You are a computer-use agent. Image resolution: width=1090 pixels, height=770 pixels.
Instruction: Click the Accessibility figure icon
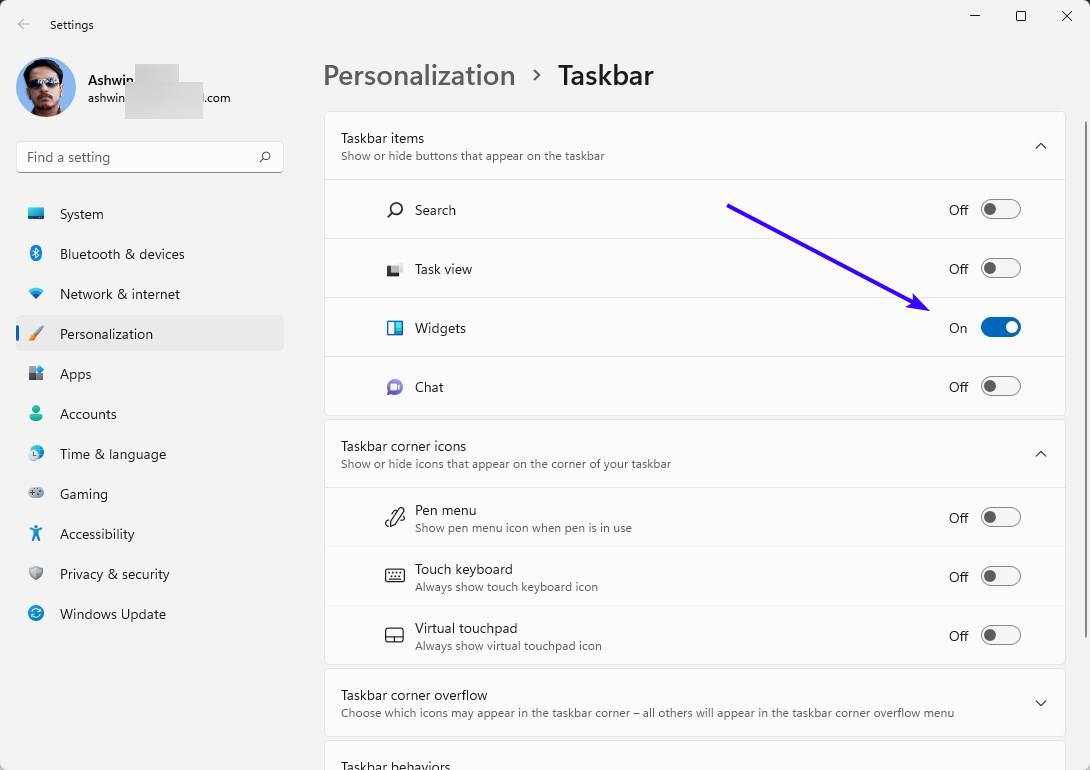(36, 533)
